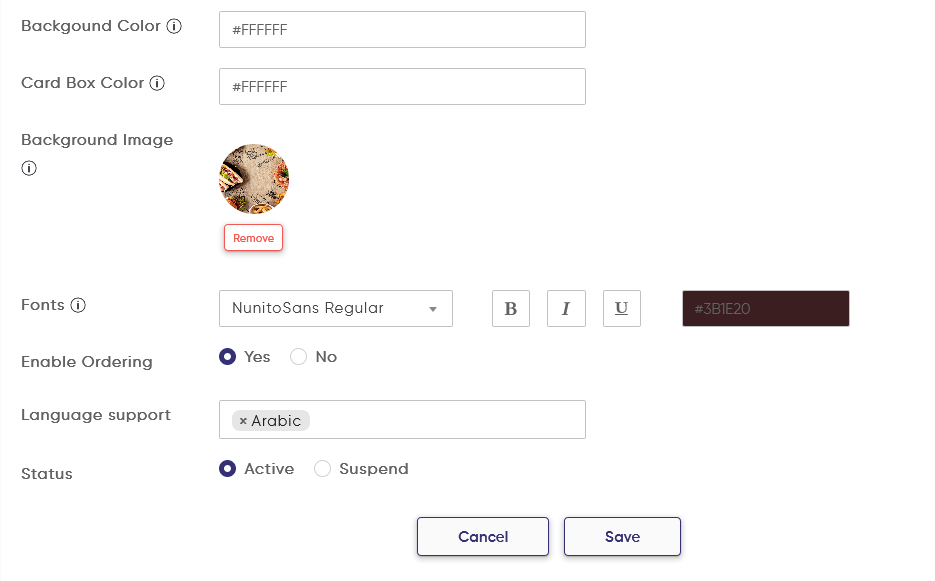Screen dimensions: 935x581
Task: Click the Background Image info icon
Action: click(28, 168)
